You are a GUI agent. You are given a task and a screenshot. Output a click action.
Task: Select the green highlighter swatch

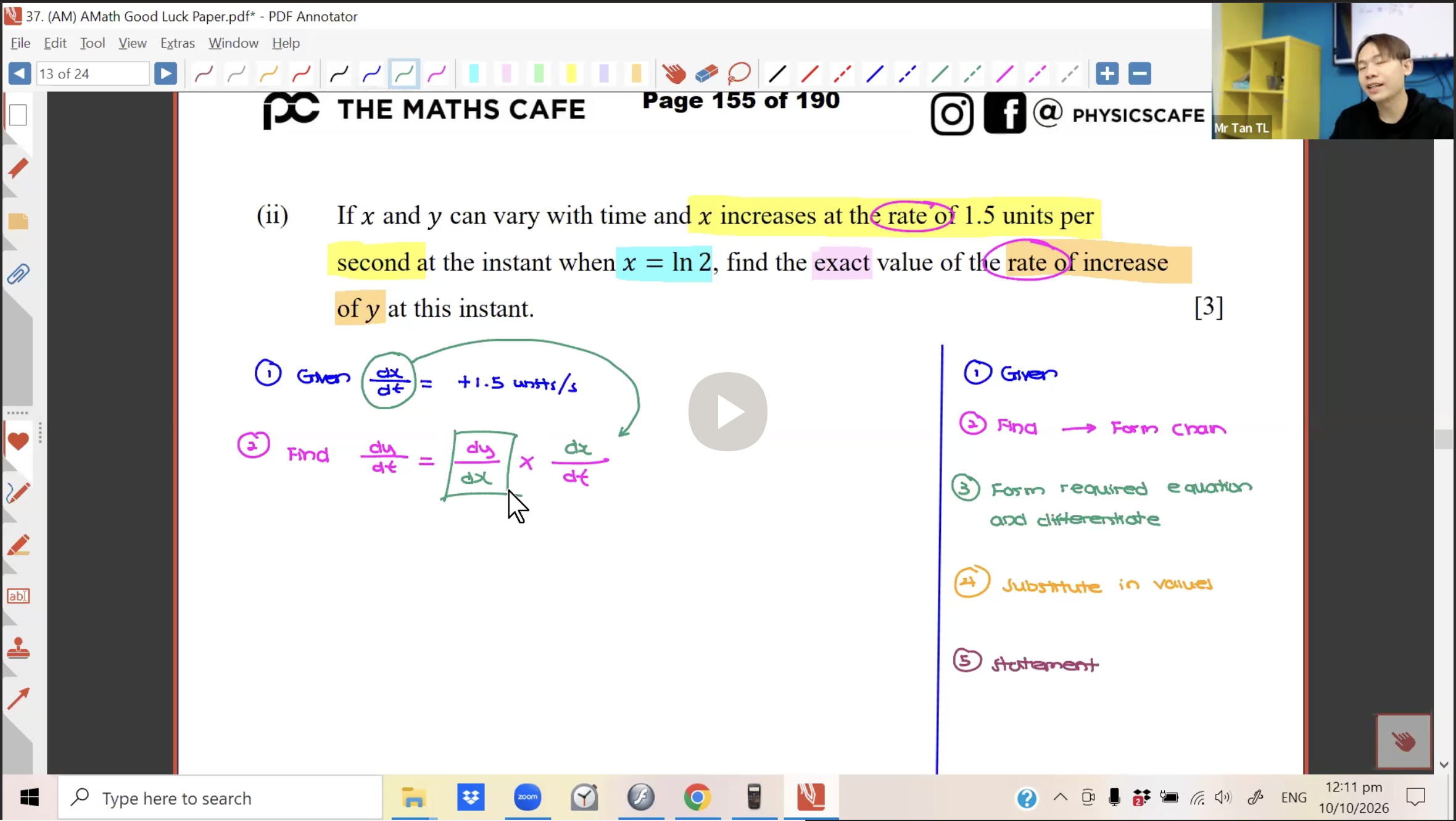point(539,73)
